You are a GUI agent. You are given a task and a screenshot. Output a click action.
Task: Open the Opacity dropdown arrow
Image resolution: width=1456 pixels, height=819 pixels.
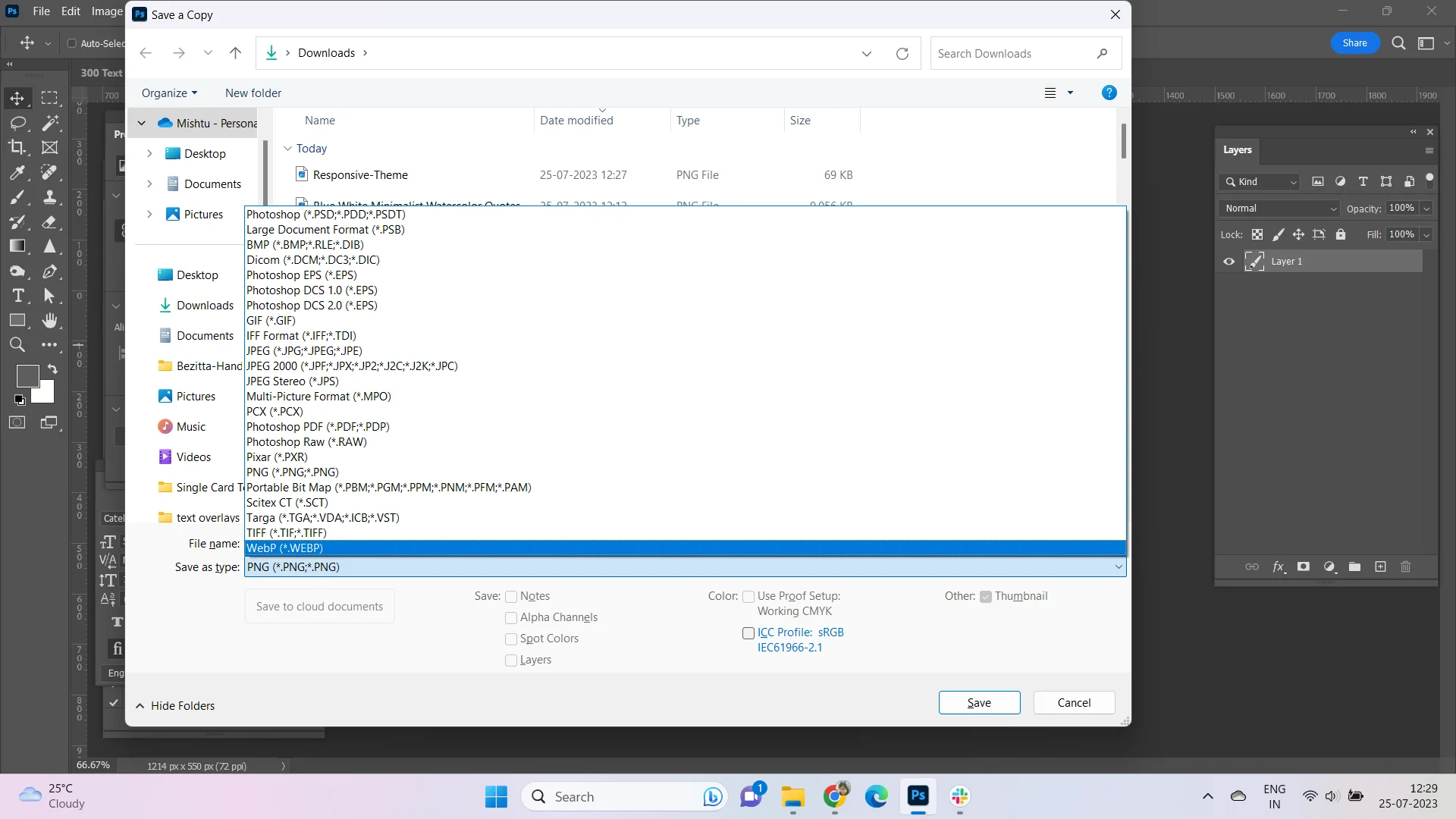[1426, 208]
